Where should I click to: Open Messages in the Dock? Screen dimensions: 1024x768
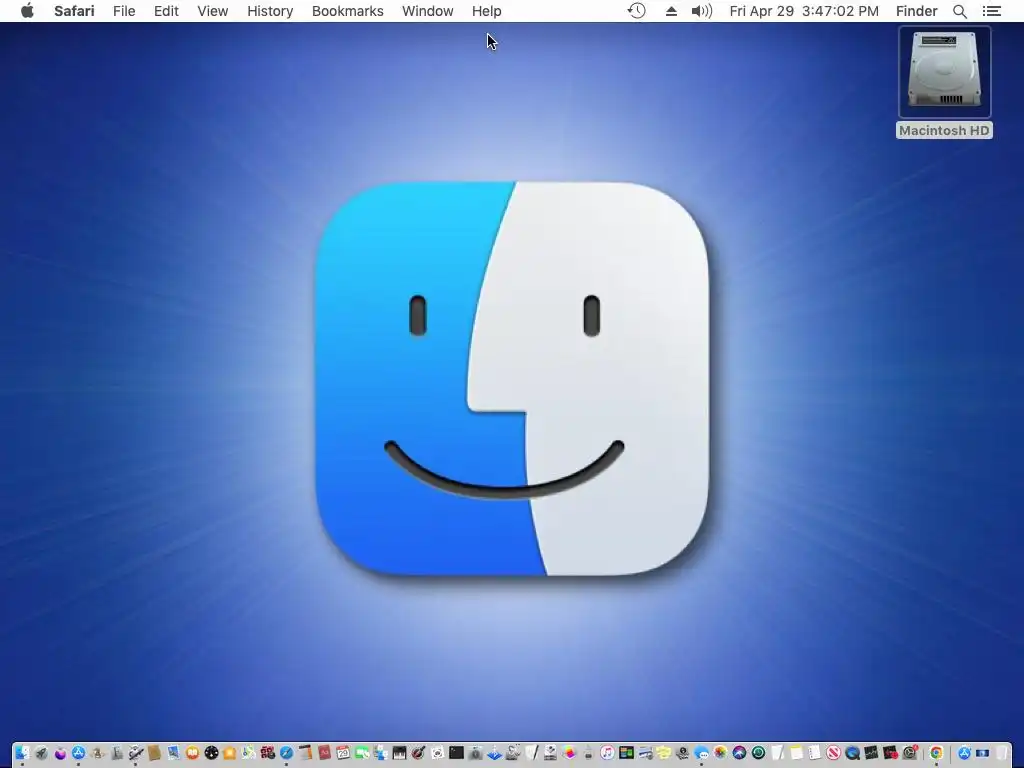tap(701, 753)
